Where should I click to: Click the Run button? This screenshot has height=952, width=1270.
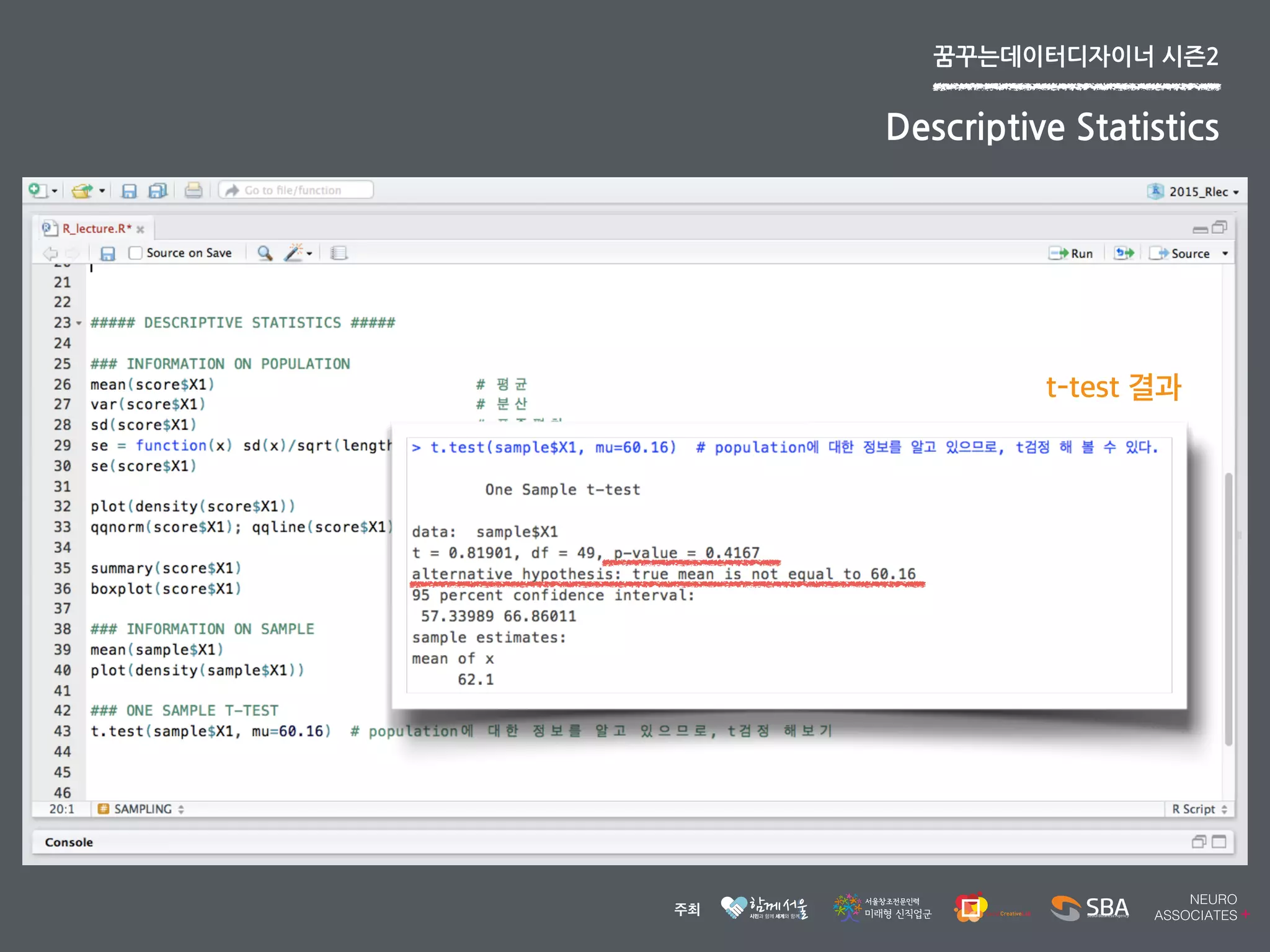point(1072,253)
